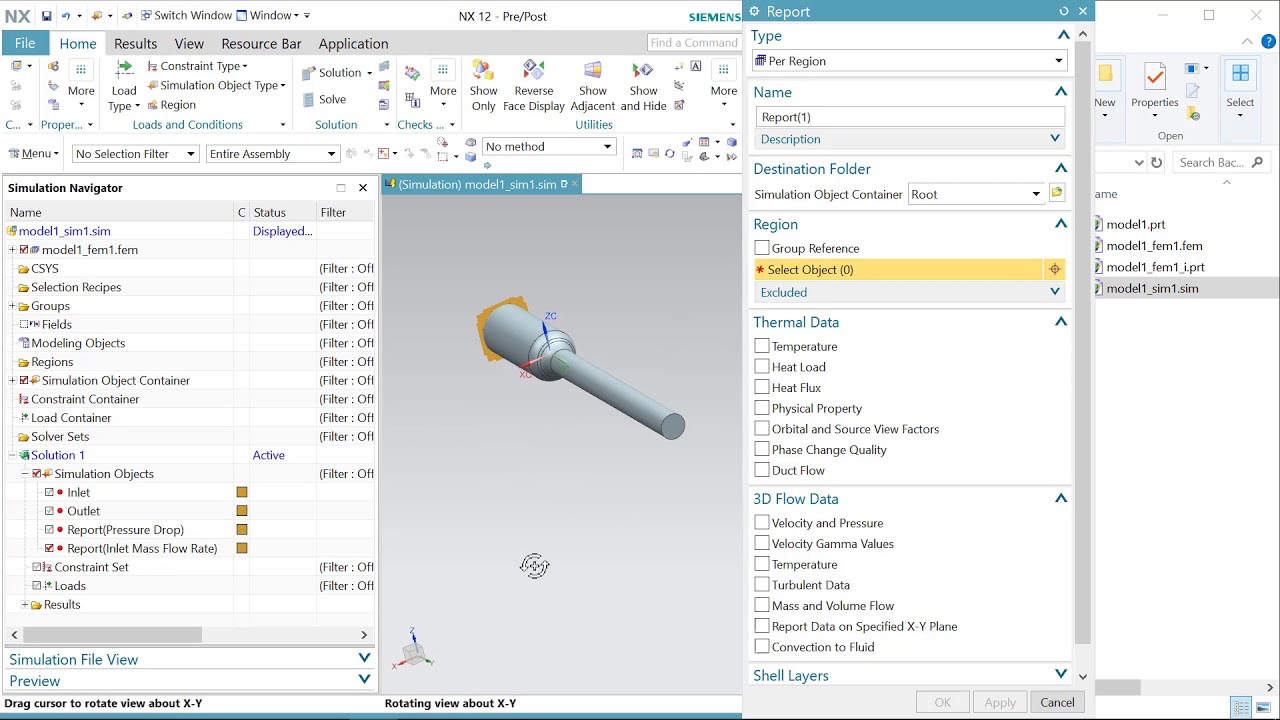Image resolution: width=1280 pixels, height=720 pixels.
Task: Open the Root container dropdown
Action: (975, 194)
